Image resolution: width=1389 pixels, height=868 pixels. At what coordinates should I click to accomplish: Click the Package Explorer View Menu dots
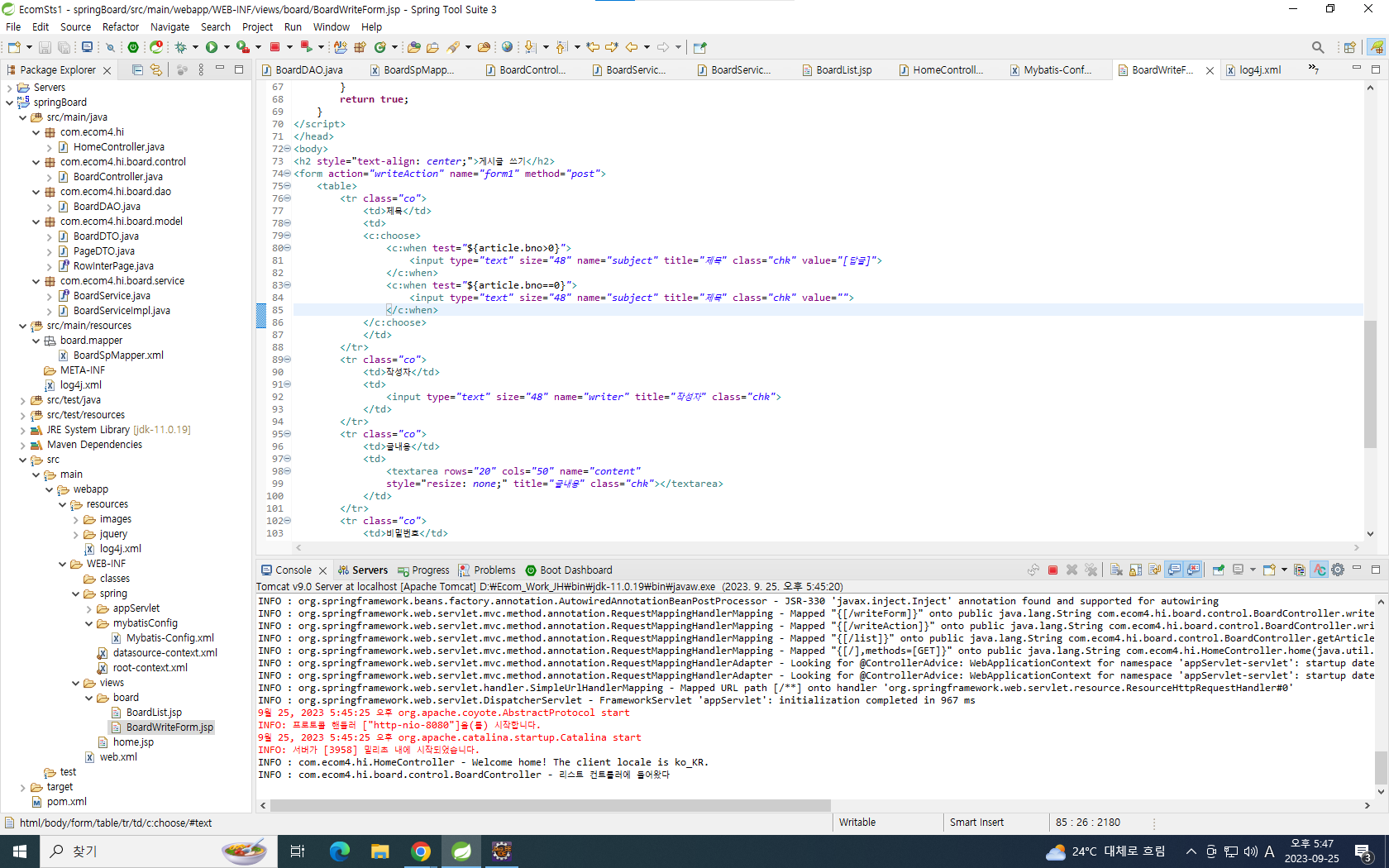[201, 70]
